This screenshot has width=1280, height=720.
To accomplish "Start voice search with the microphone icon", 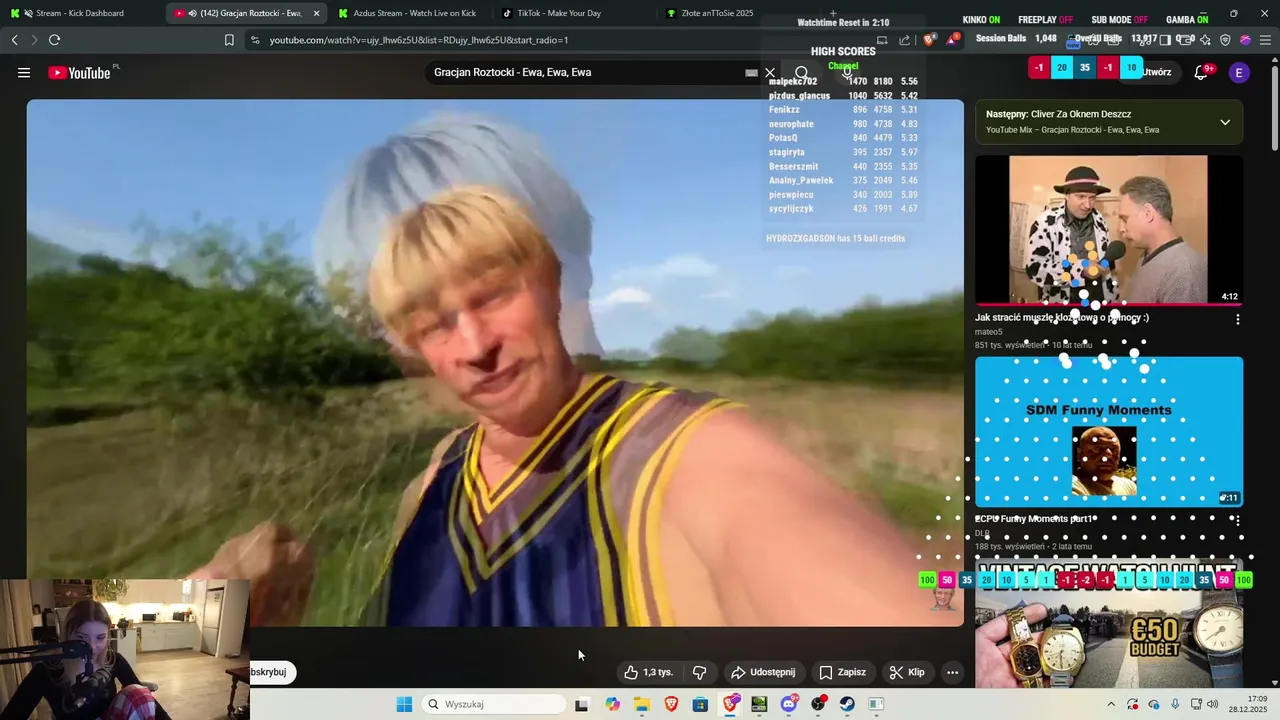I will click(x=847, y=73).
